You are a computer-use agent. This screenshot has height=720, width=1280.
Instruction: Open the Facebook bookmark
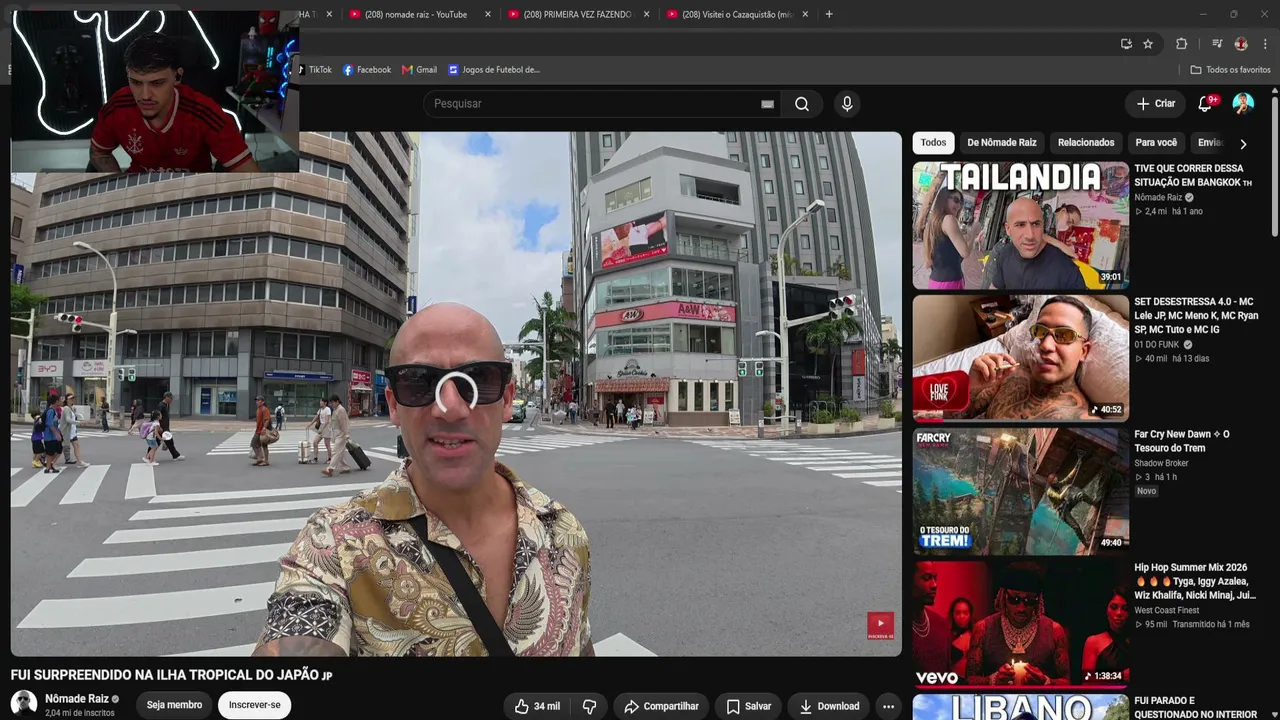click(x=367, y=70)
